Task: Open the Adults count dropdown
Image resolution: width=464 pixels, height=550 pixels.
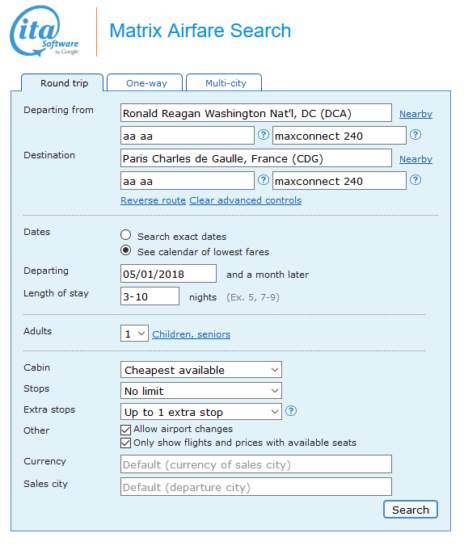Action: tap(134, 334)
